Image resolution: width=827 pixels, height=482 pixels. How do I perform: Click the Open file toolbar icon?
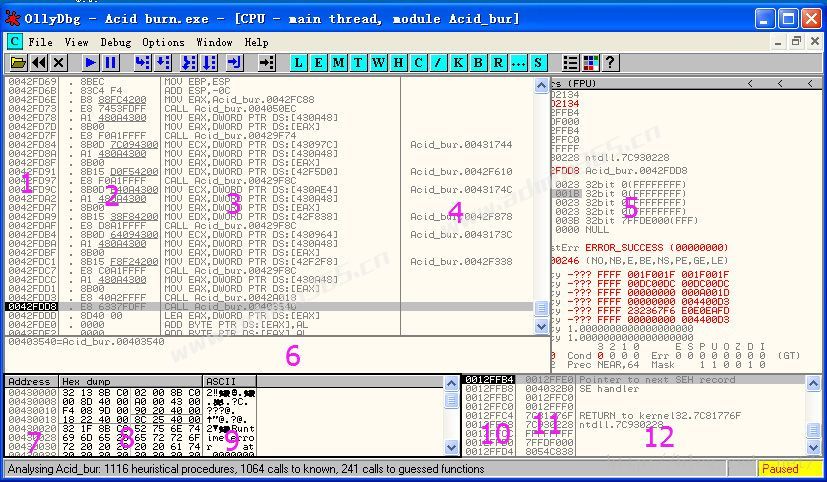18,63
